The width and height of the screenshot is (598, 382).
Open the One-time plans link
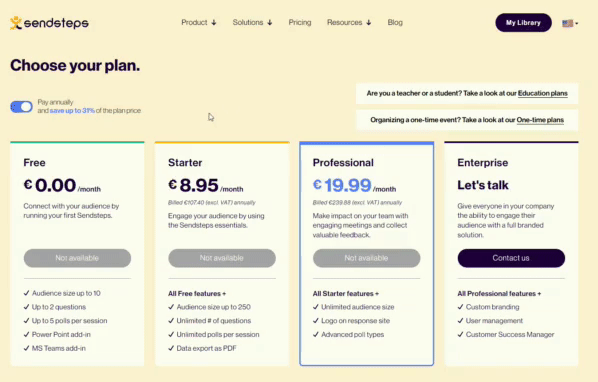pos(540,120)
